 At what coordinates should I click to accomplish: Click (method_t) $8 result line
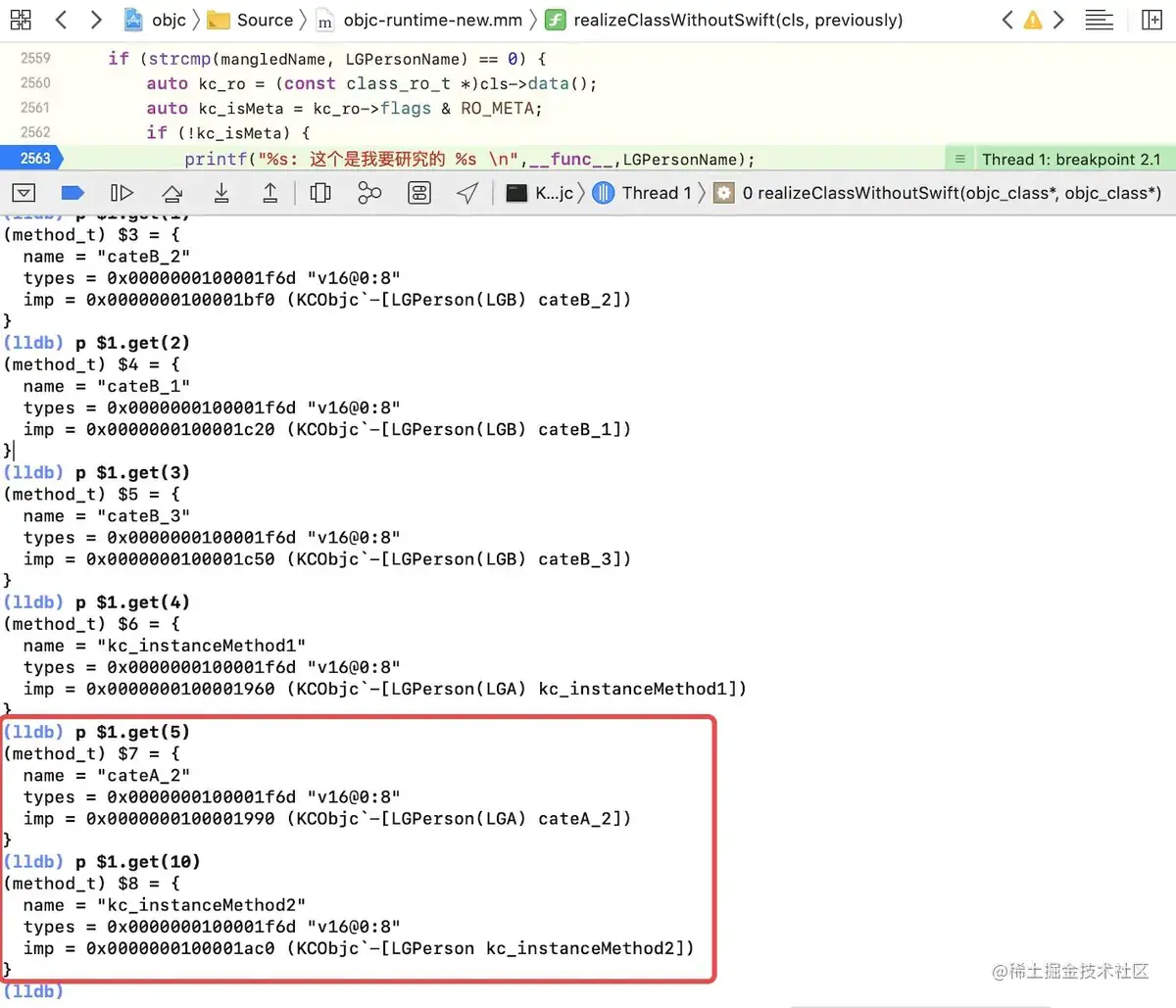click(92, 884)
